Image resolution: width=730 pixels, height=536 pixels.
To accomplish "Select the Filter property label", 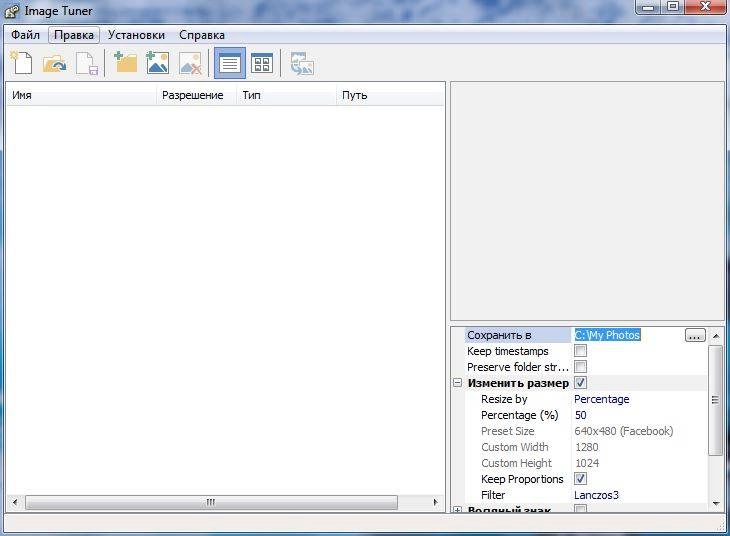I will pyautogui.click(x=493, y=495).
